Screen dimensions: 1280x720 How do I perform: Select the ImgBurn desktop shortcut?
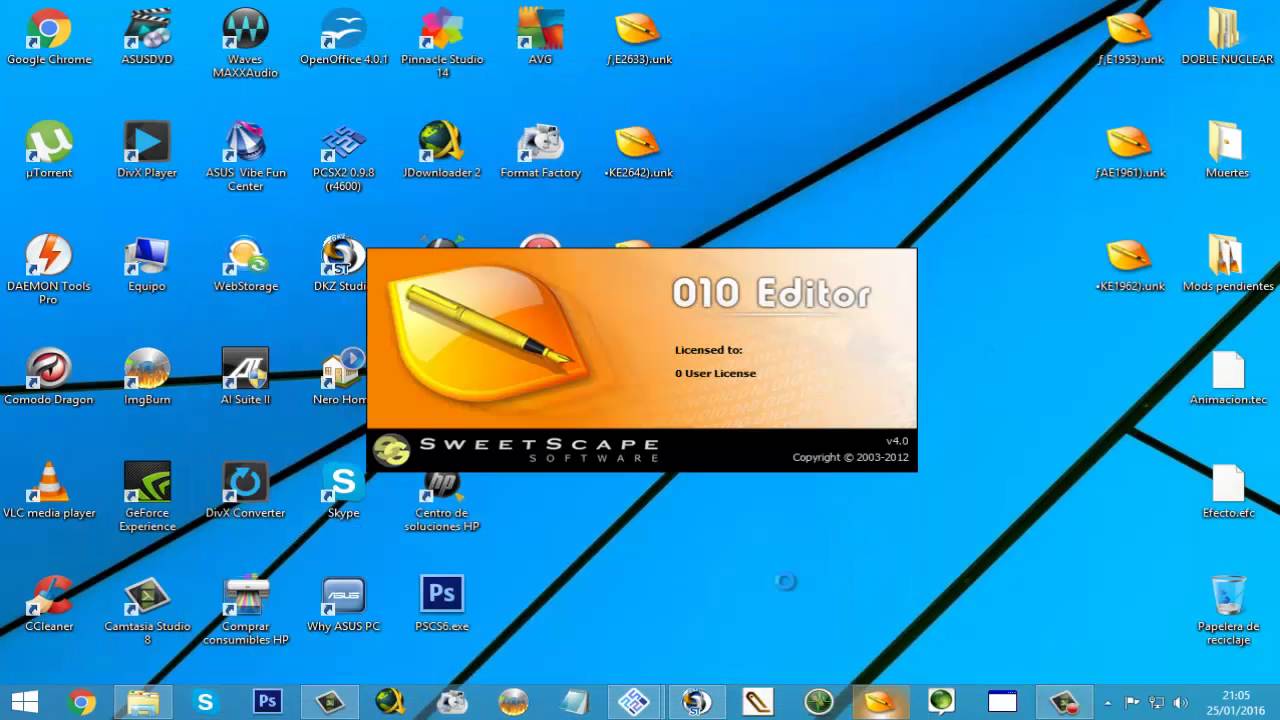tap(147, 376)
